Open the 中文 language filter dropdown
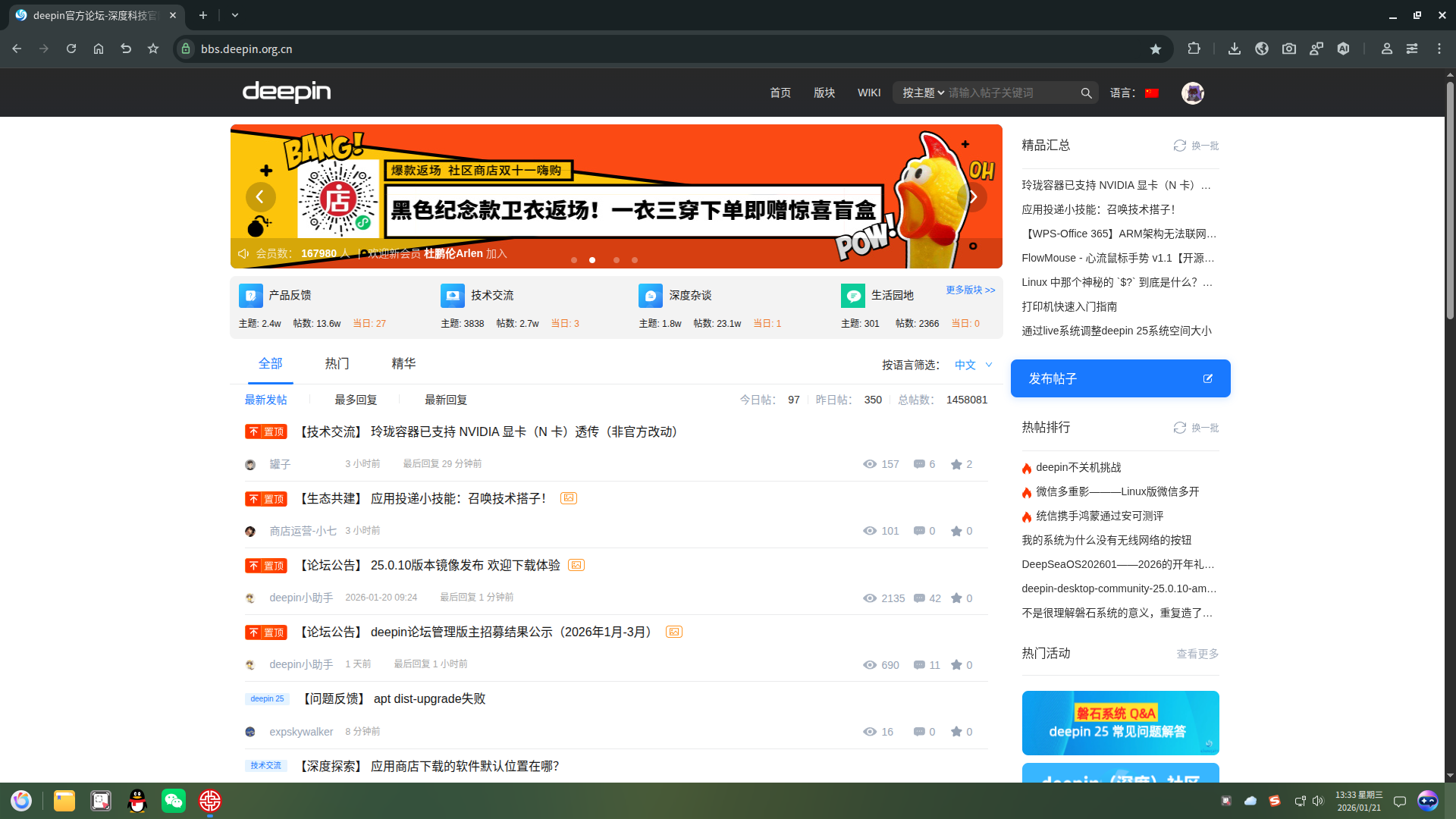 (974, 366)
